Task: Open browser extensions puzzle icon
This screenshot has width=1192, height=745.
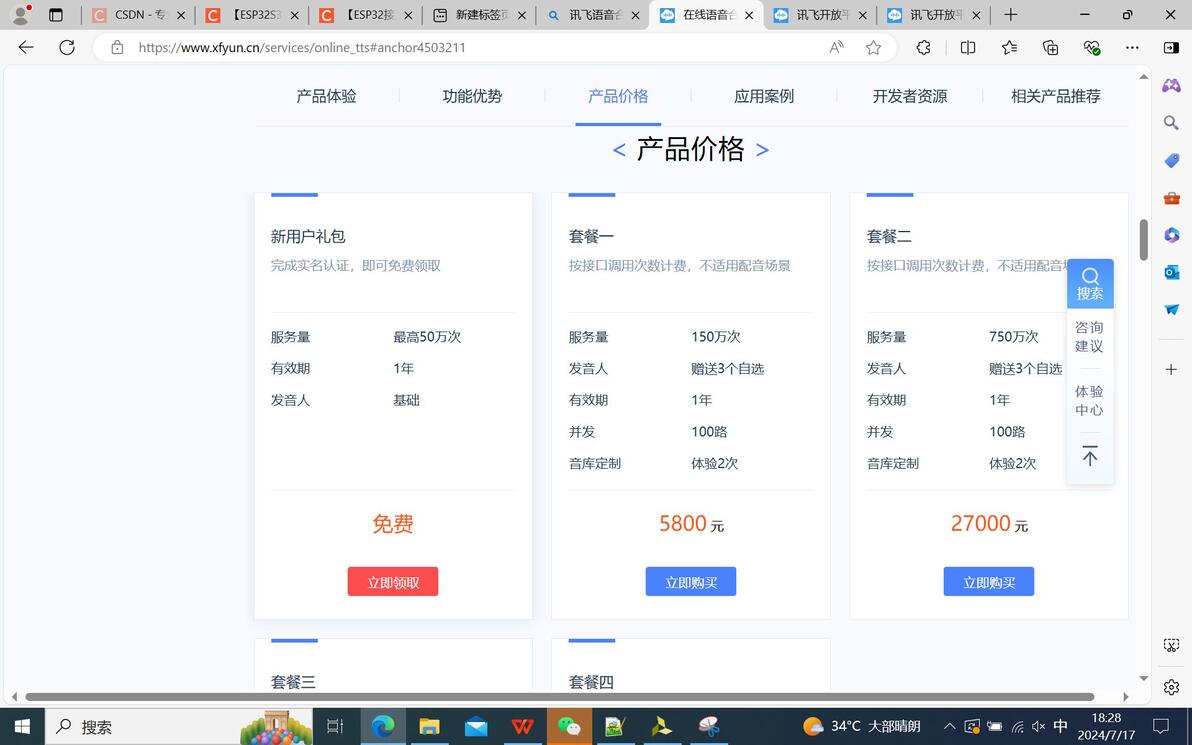Action: pos(923,47)
